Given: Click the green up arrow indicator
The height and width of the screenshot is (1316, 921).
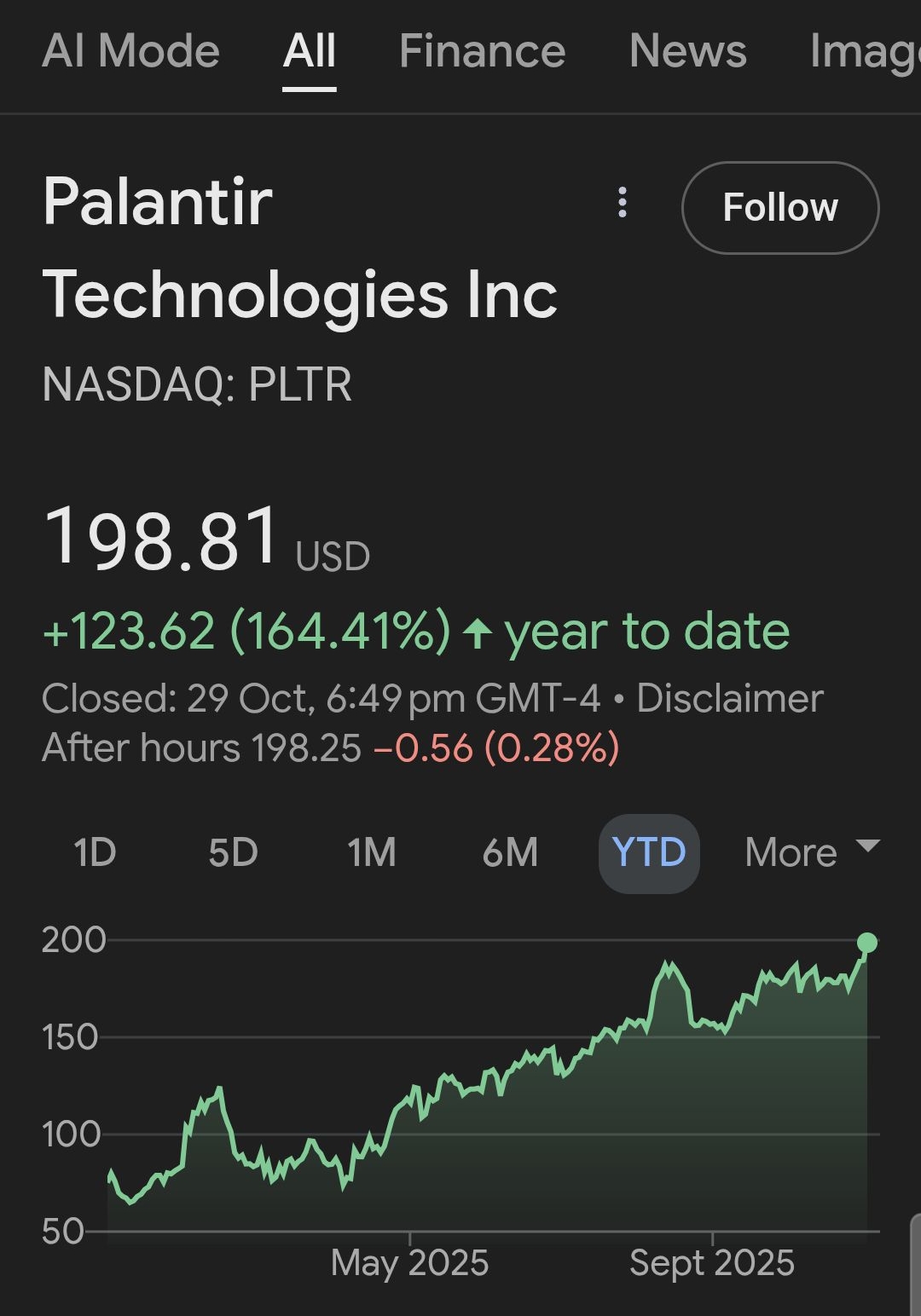Looking at the screenshot, I should point(478,632).
